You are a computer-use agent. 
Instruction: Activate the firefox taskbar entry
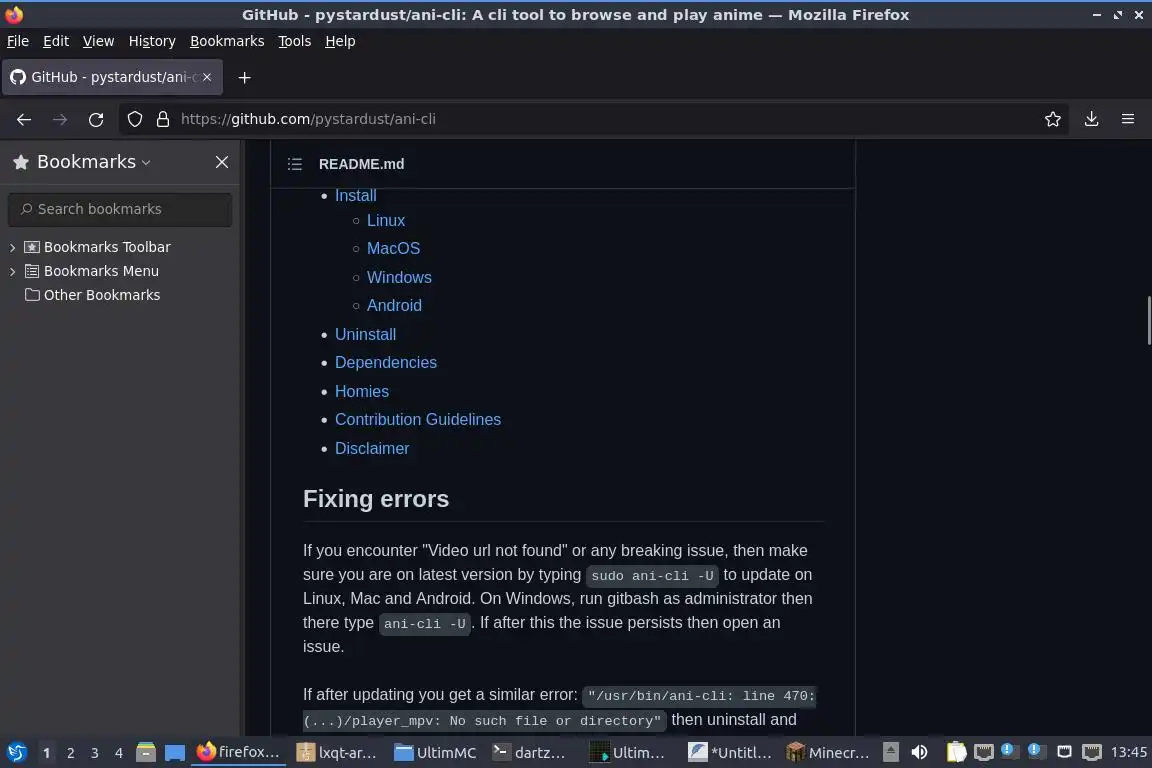pos(238,752)
